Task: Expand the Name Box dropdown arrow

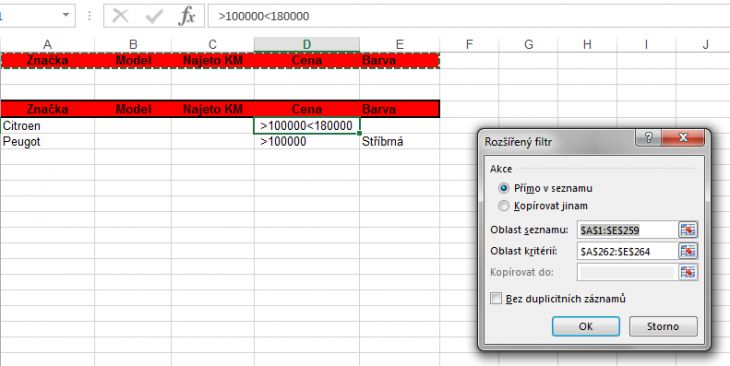Action: pyautogui.click(x=66, y=15)
